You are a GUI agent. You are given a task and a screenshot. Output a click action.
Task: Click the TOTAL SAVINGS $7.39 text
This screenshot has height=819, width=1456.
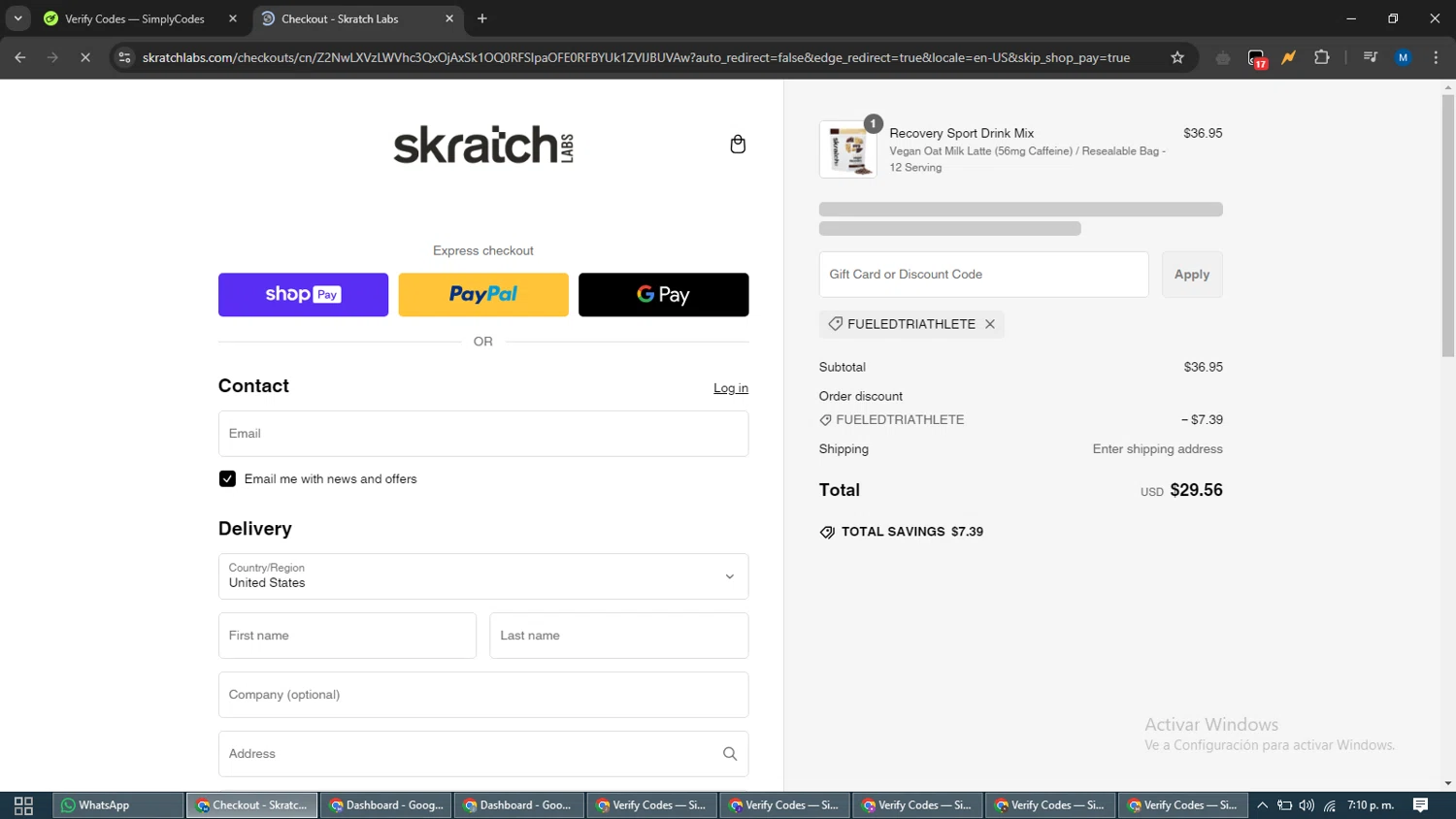point(912,532)
